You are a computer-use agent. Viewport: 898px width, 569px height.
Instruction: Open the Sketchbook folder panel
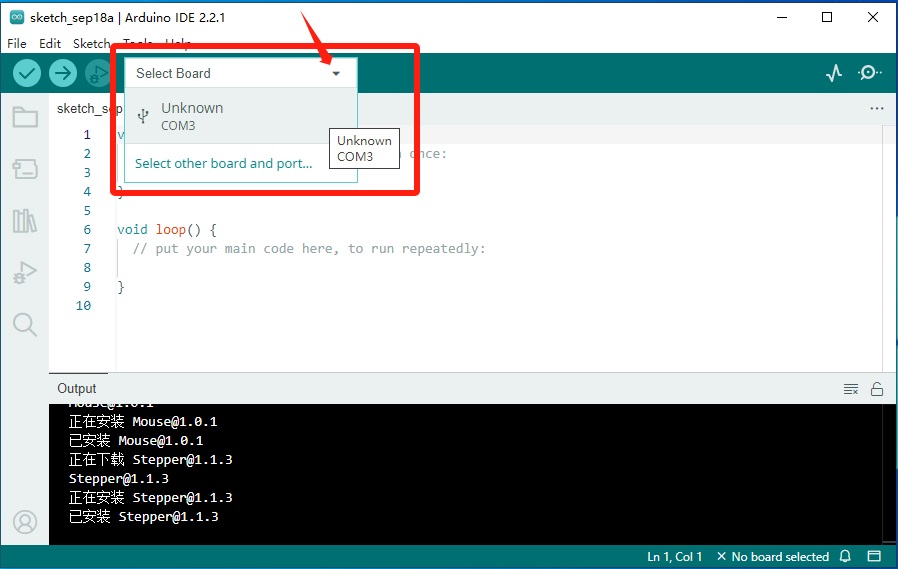click(25, 117)
